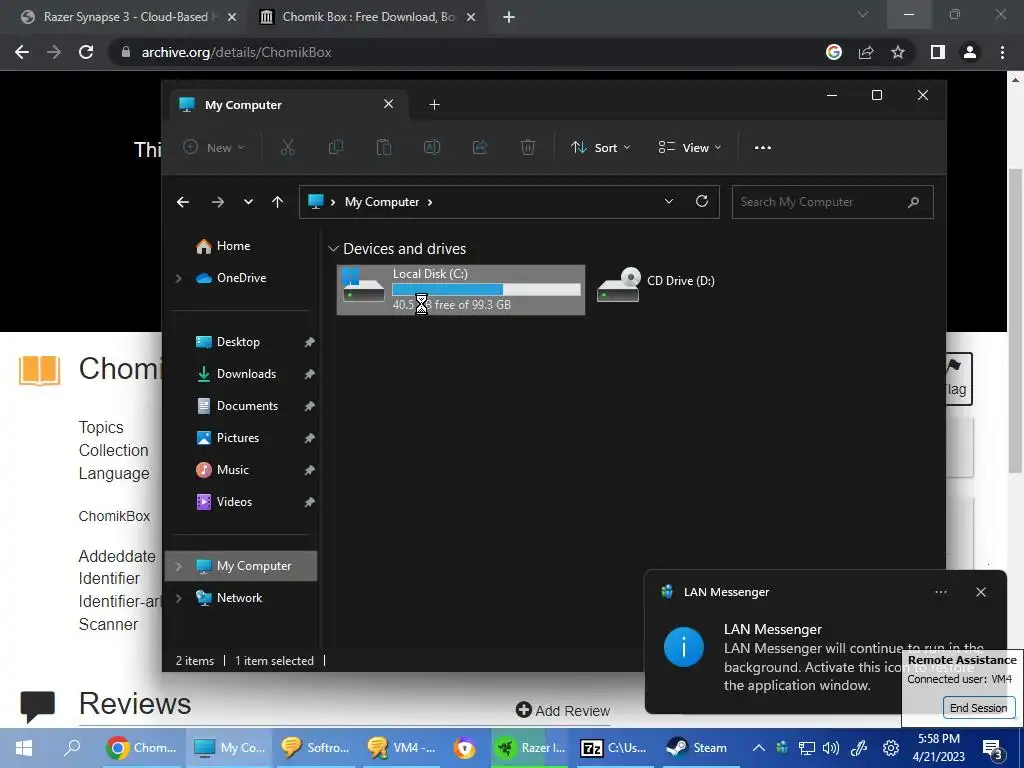Expand OneDrive in the navigation pane
1024x768 pixels.
click(x=178, y=278)
